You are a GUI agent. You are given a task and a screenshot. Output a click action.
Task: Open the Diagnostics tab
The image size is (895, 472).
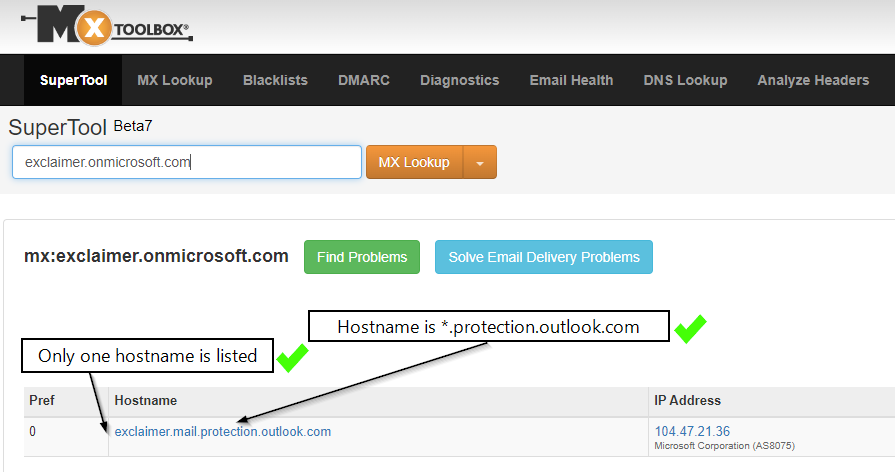coord(459,80)
